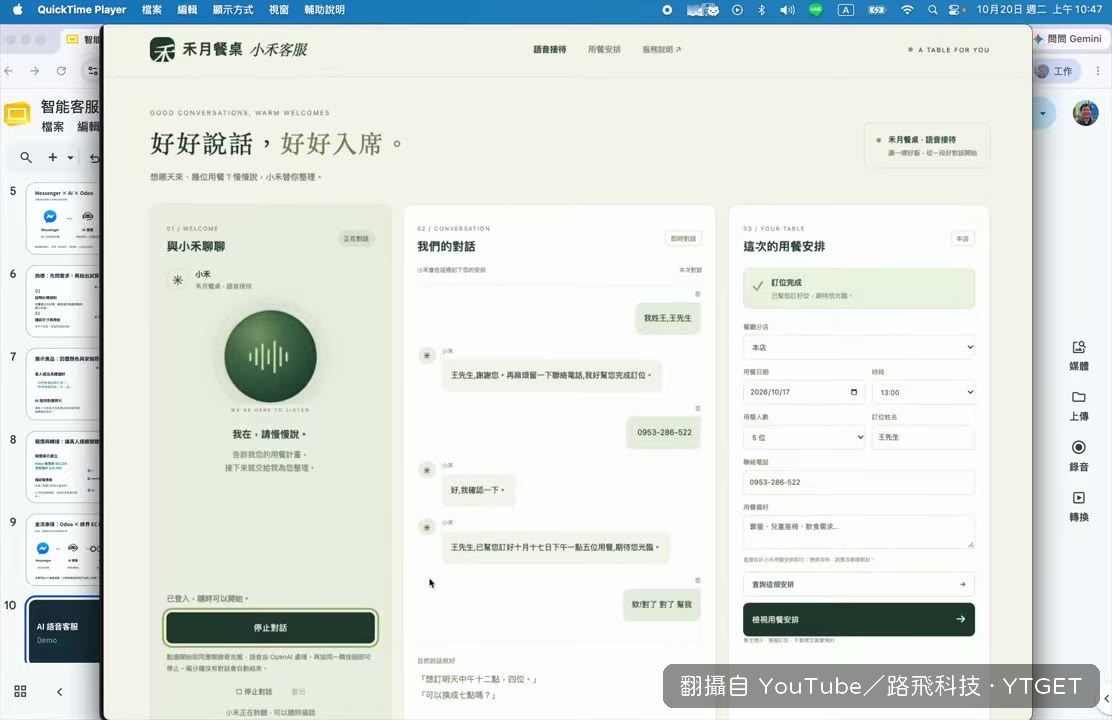The image size is (1112, 720).
Task: Switch to the 用餐安排 nav tab
Action: (604, 50)
